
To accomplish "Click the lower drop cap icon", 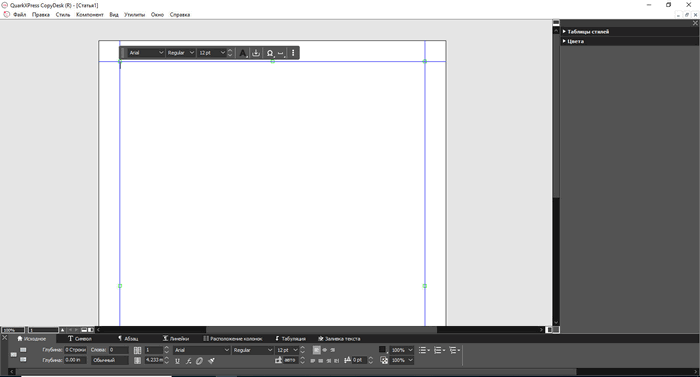I will (23, 360).
